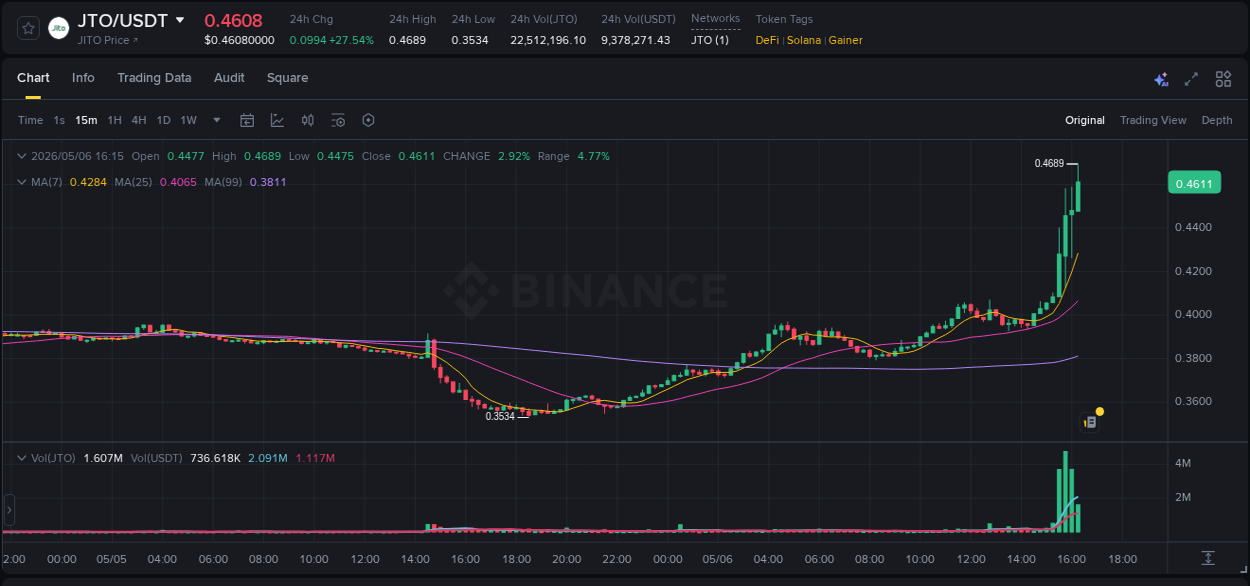The image size is (1250, 586).
Task: Open the AI analysis sparkle icon
Action: coord(1161,79)
